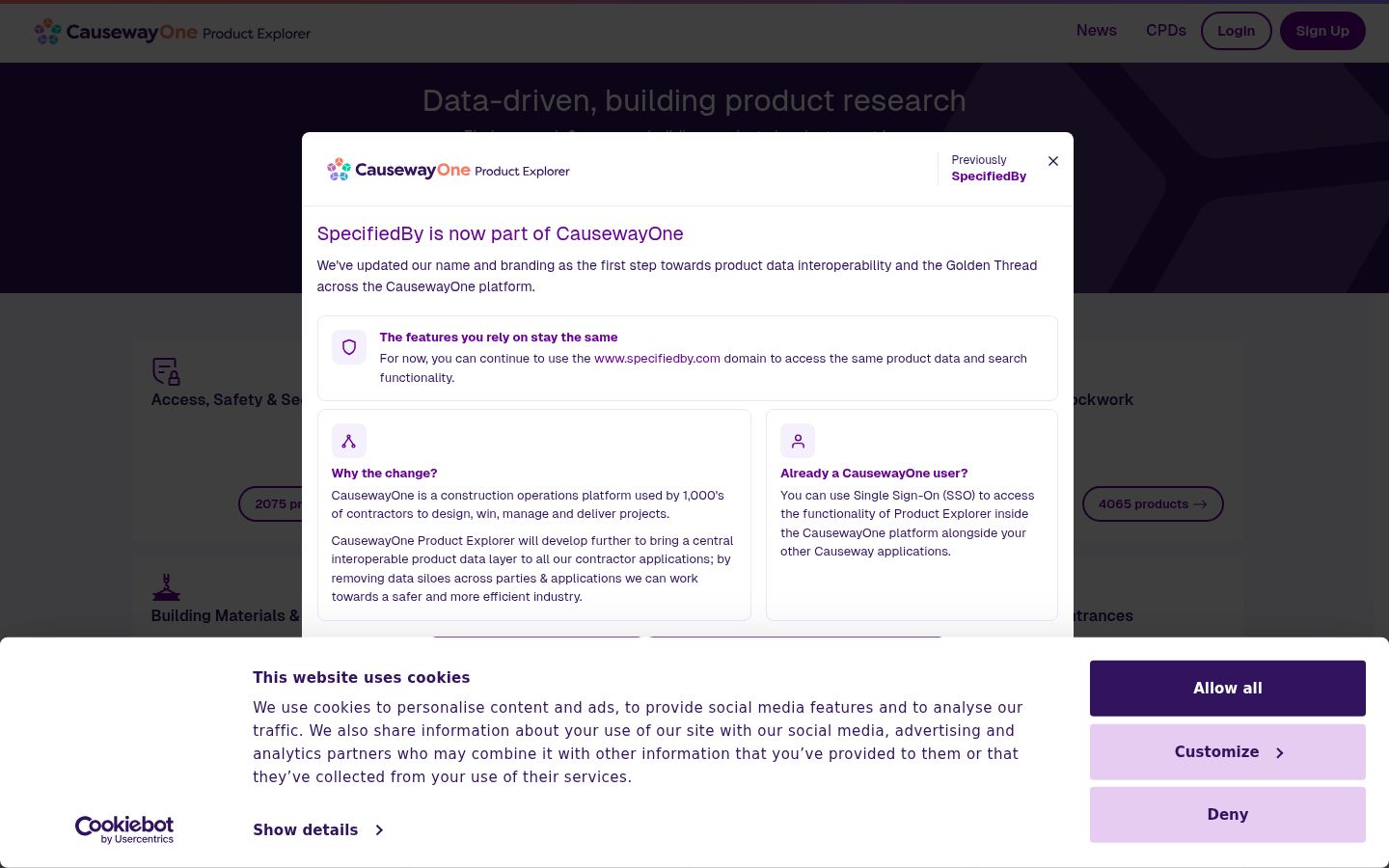1389x868 pixels.
Task: Click the network icon above Why the change
Action: pos(349,441)
